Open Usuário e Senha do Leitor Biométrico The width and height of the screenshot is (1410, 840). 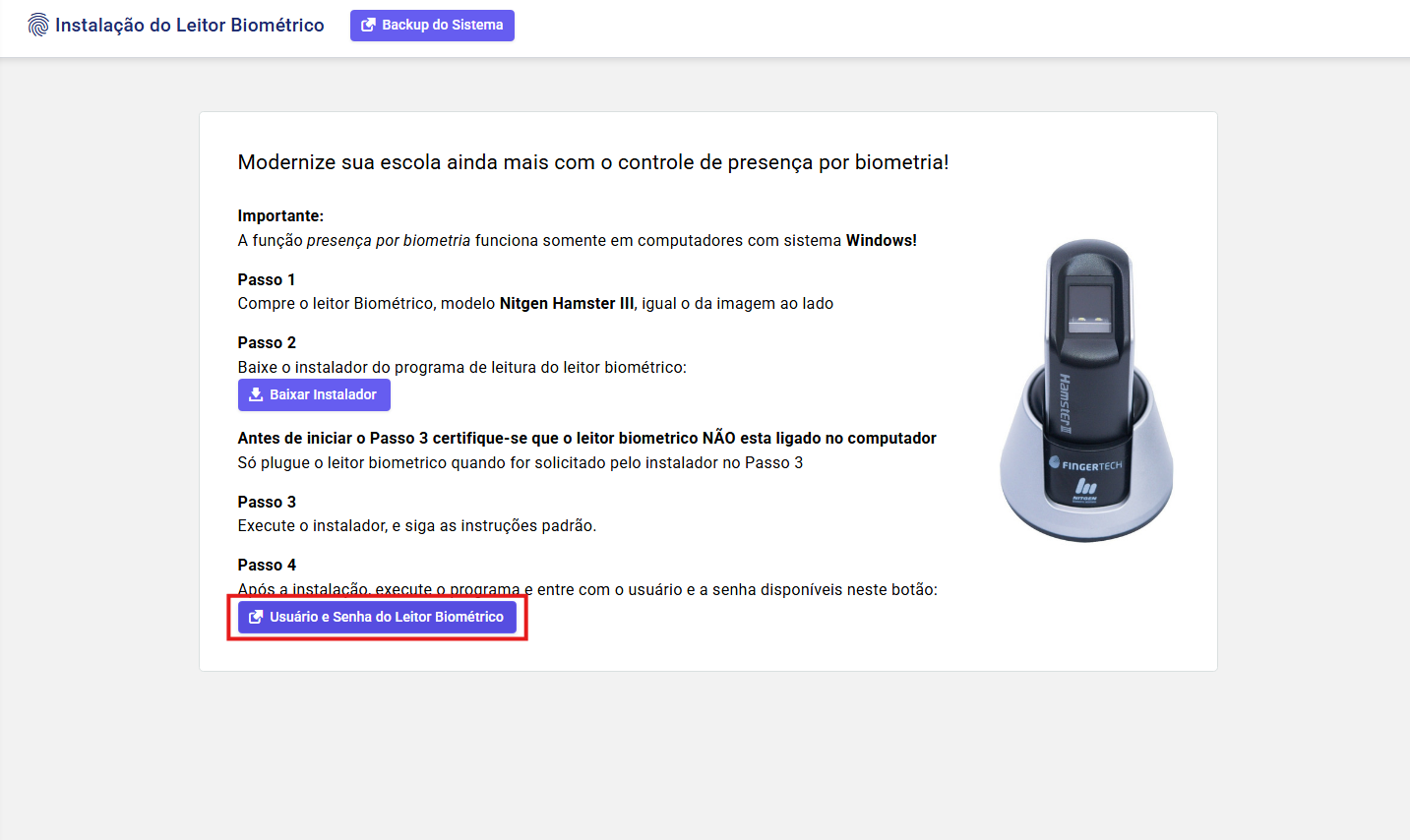coord(386,617)
